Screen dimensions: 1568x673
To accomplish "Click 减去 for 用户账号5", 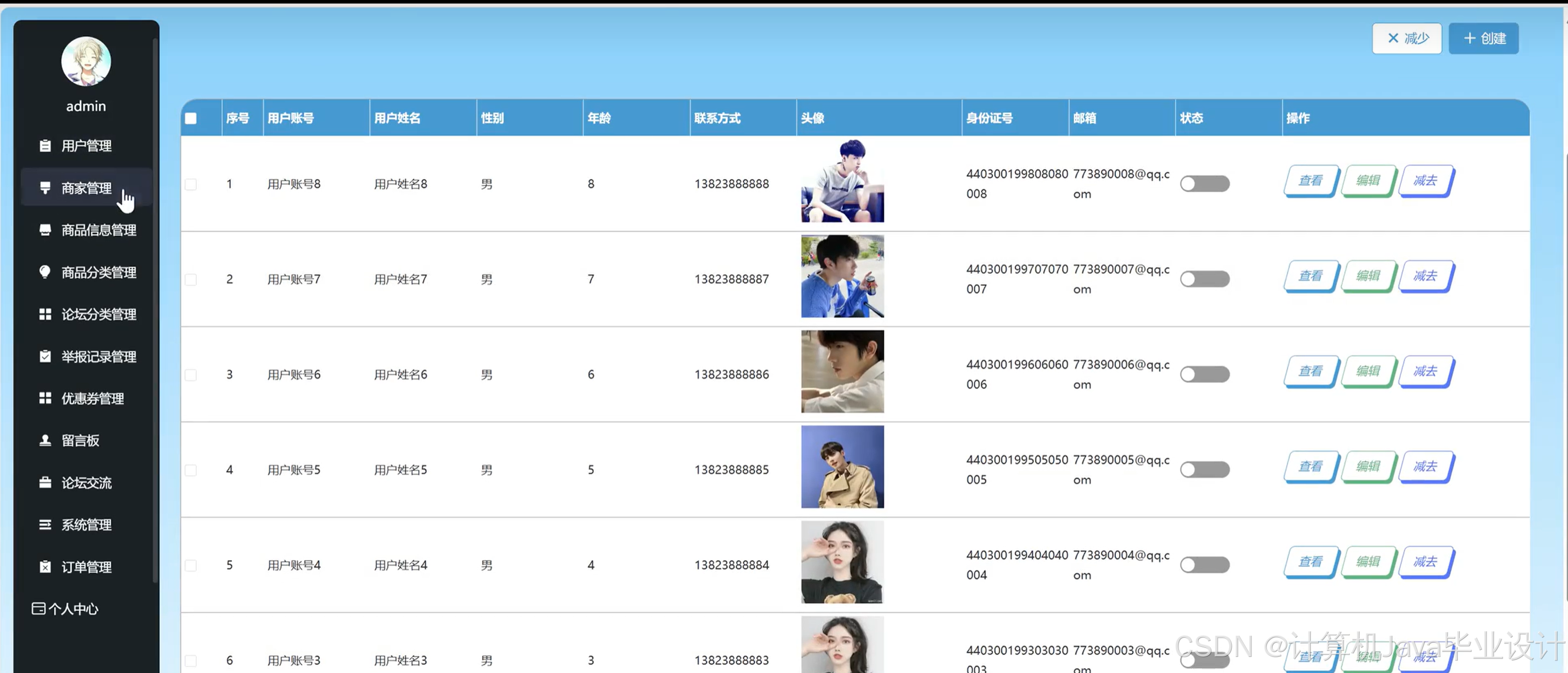I will pyautogui.click(x=1426, y=467).
